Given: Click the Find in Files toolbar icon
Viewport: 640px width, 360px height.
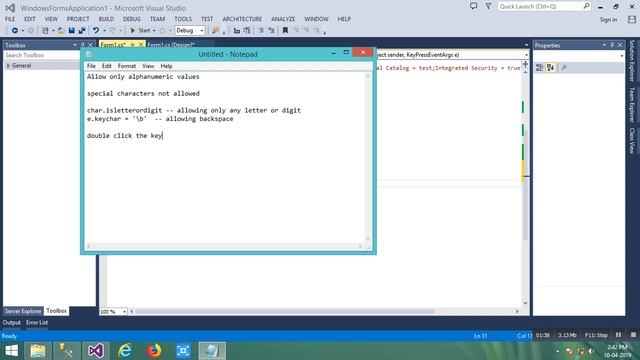Looking at the screenshot, I should (216, 31).
